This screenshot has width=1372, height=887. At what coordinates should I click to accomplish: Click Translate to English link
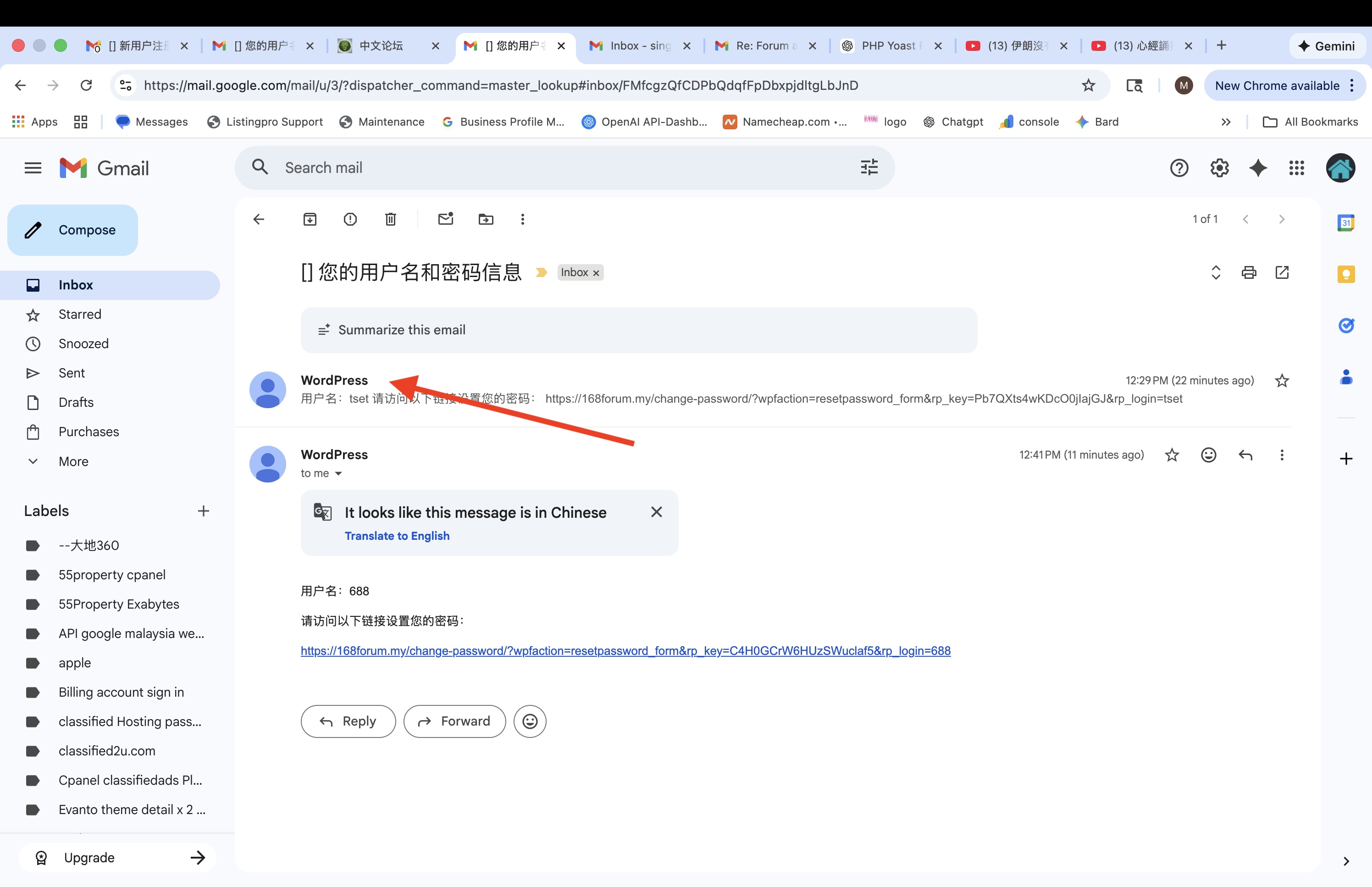[397, 536]
